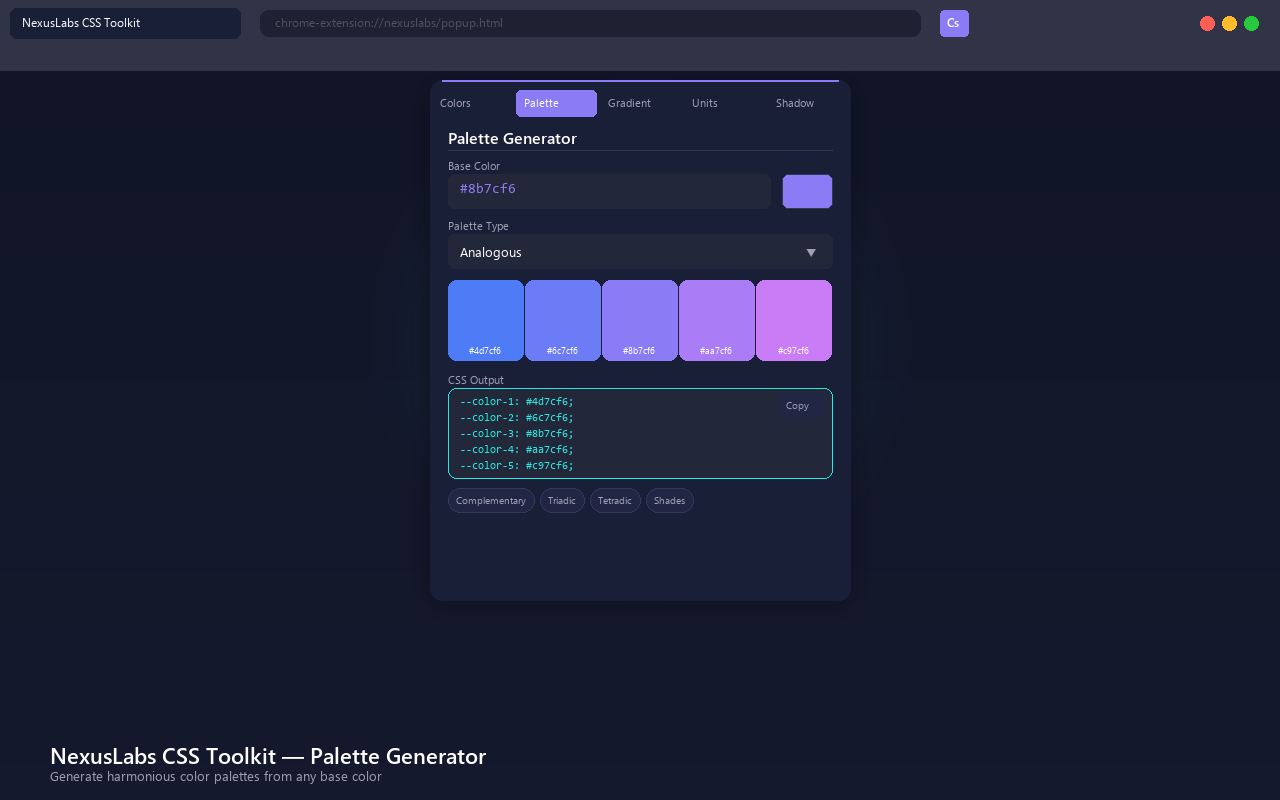Click the red window close button
The width and height of the screenshot is (1280, 800).
point(1208,23)
